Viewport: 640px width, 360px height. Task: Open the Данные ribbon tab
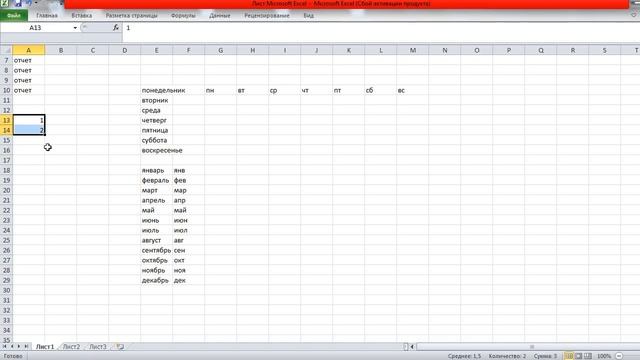pos(220,16)
